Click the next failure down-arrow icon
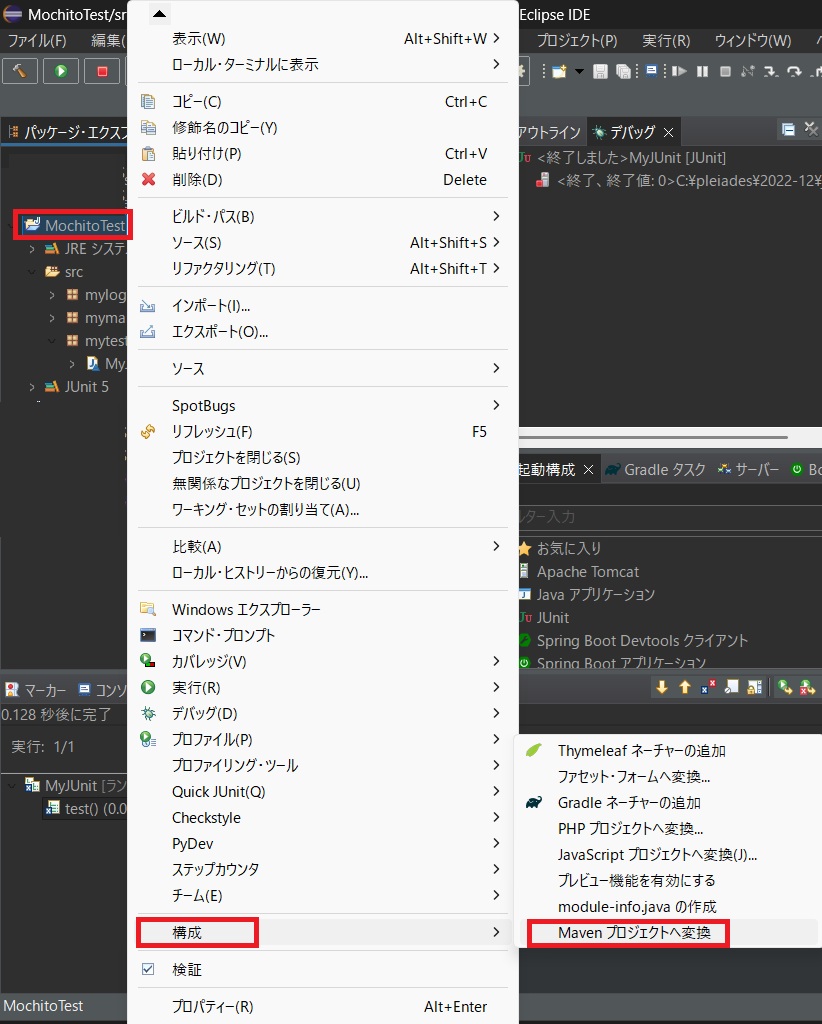Viewport: 822px width, 1024px height. [x=662, y=687]
